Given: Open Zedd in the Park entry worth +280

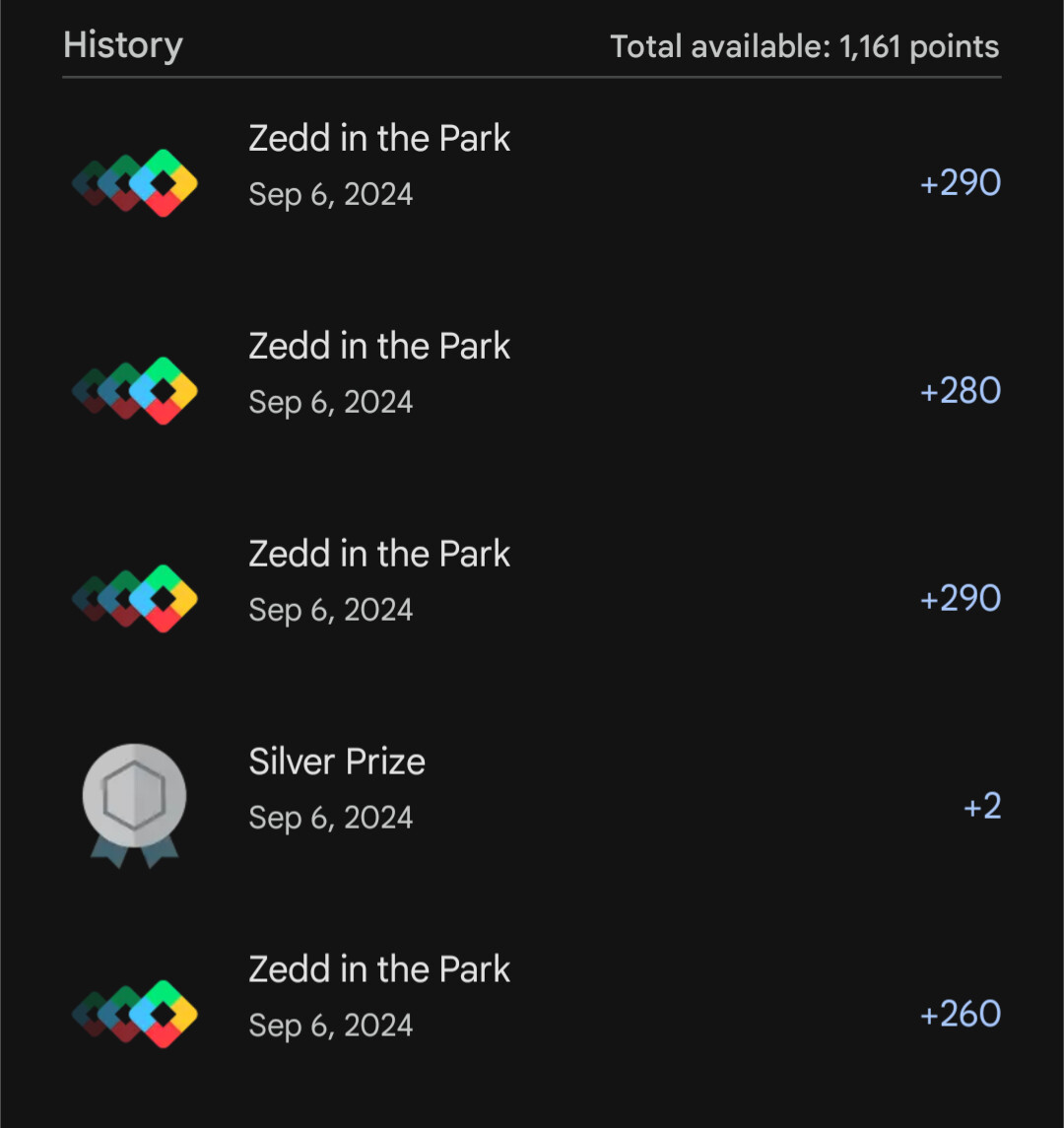Looking at the screenshot, I should click(x=379, y=347).
